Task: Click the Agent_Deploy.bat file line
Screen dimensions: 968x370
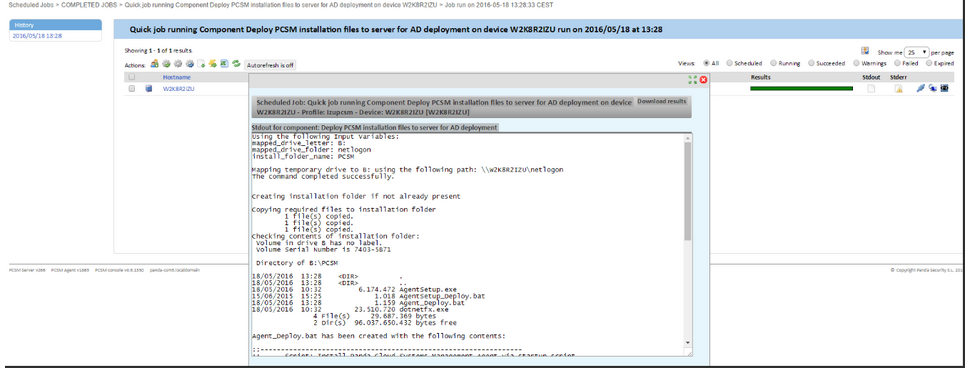Action: (358, 303)
